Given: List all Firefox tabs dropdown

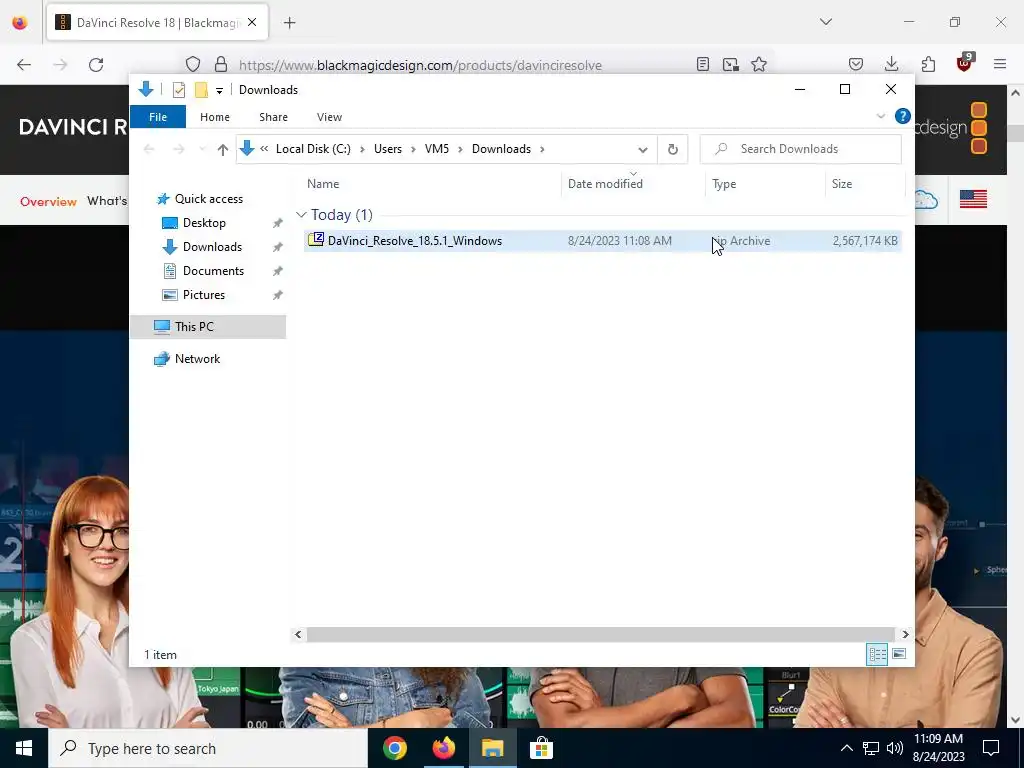Looking at the screenshot, I should [826, 22].
